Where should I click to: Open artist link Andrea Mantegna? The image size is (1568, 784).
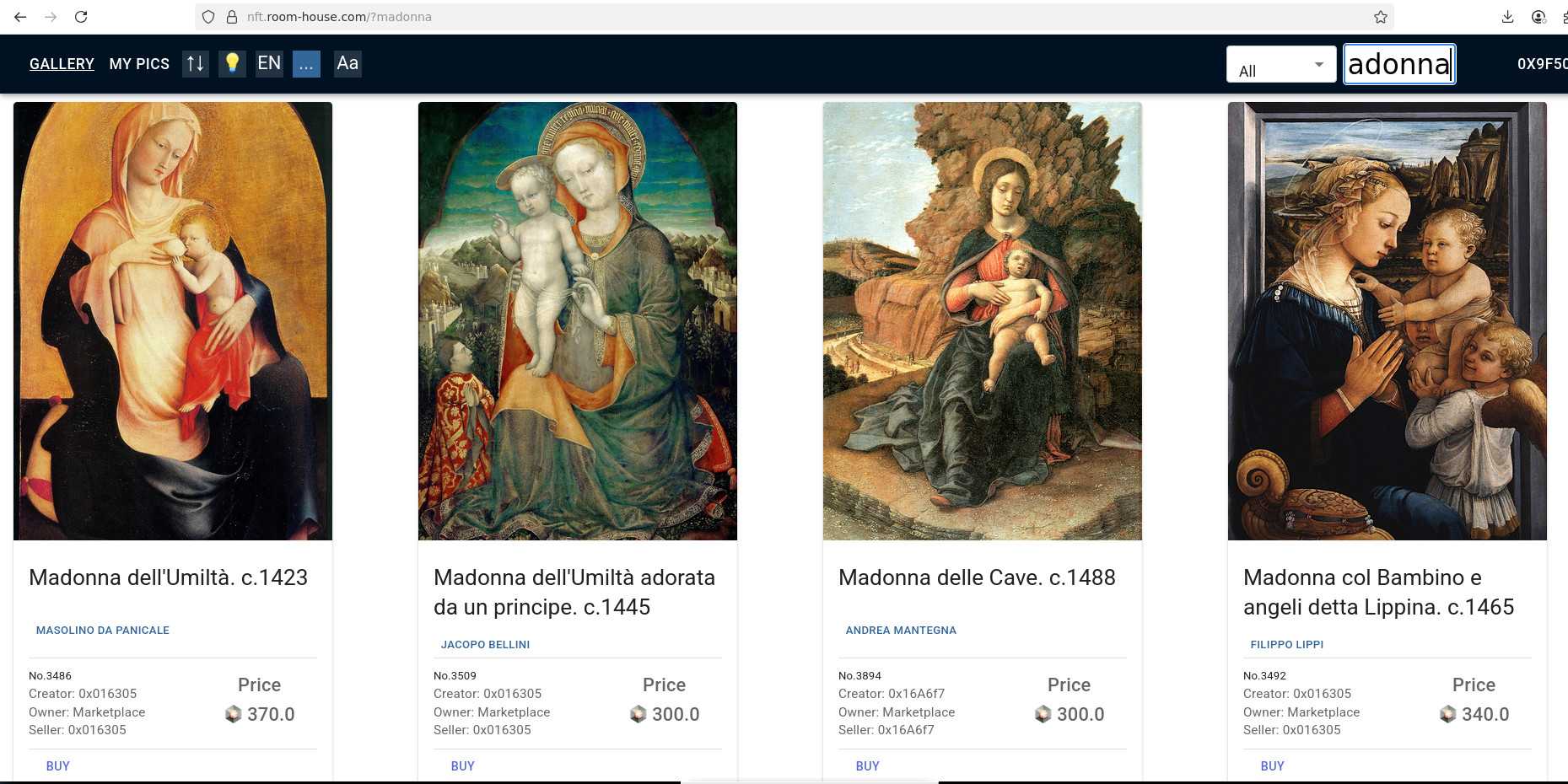[x=901, y=630]
